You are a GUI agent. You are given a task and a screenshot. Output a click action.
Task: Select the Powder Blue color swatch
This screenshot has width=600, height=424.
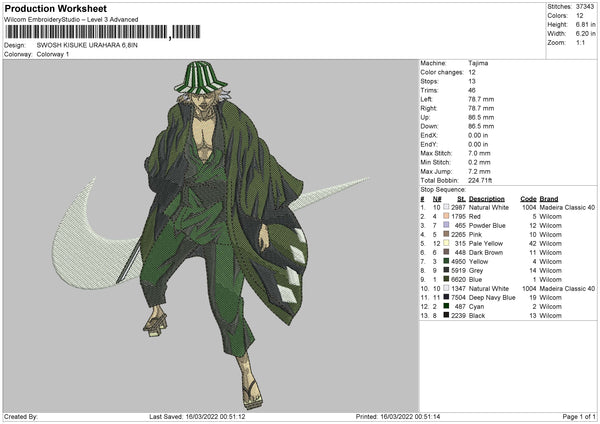[446, 225]
